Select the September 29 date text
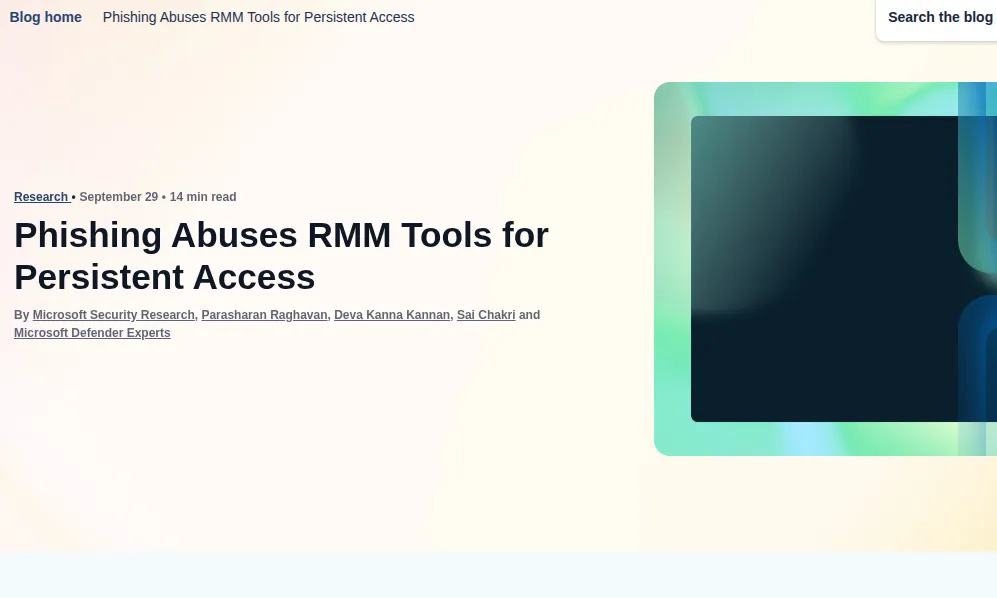The height and width of the screenshot is (598, 997). pyautogui.click(x=119, y=197)
